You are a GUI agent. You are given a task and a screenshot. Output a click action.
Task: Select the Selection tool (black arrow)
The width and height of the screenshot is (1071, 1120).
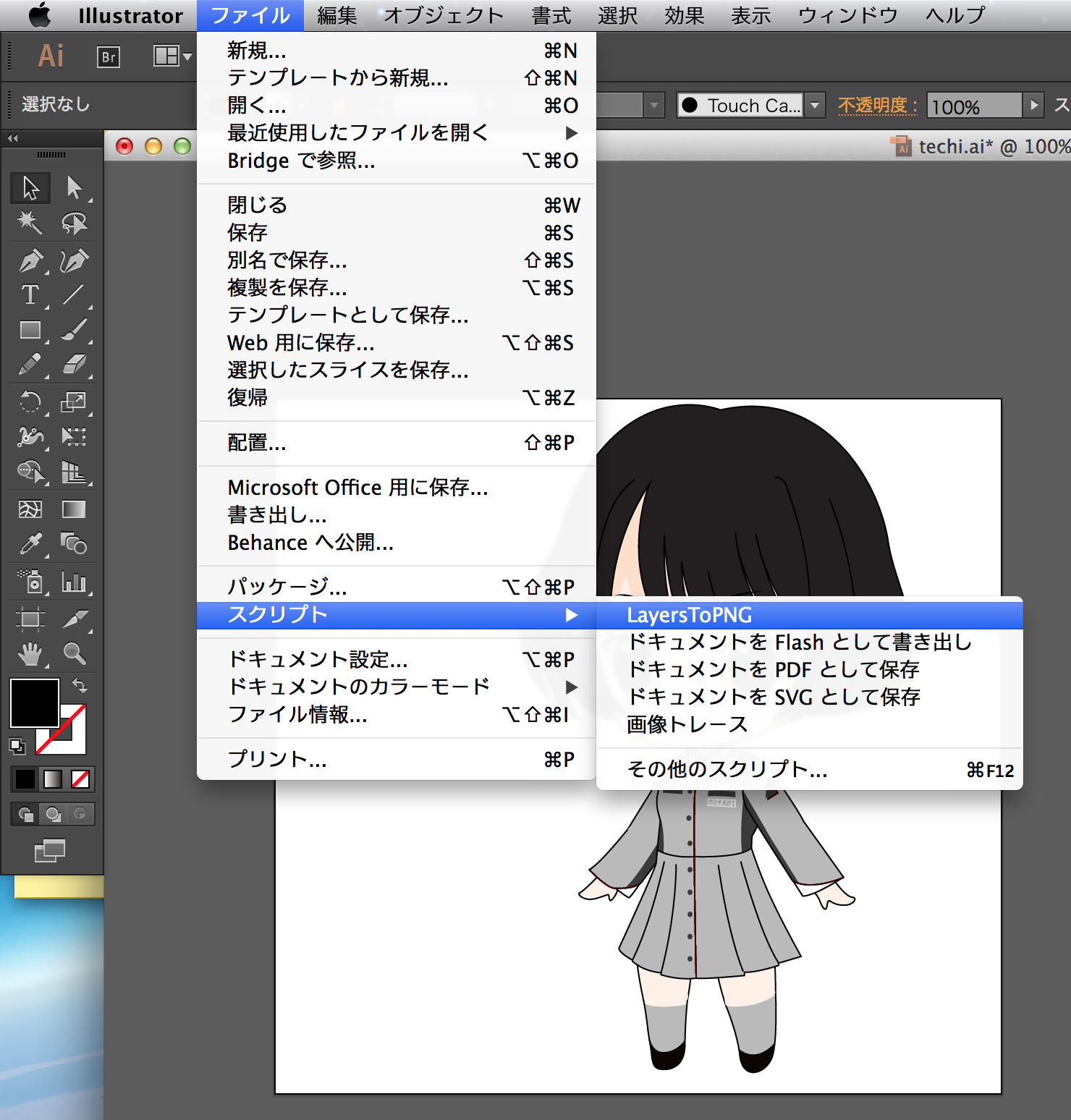tap(30, 187)
